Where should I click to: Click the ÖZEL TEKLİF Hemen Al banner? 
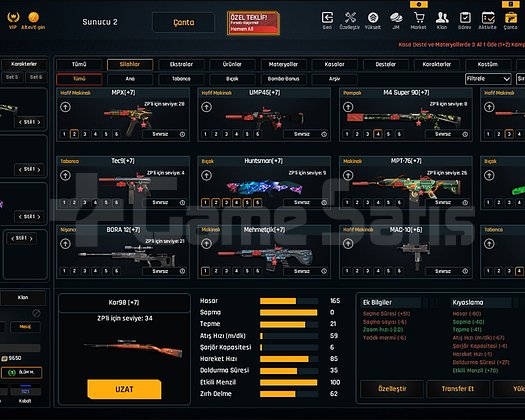[x=253, y=23]
